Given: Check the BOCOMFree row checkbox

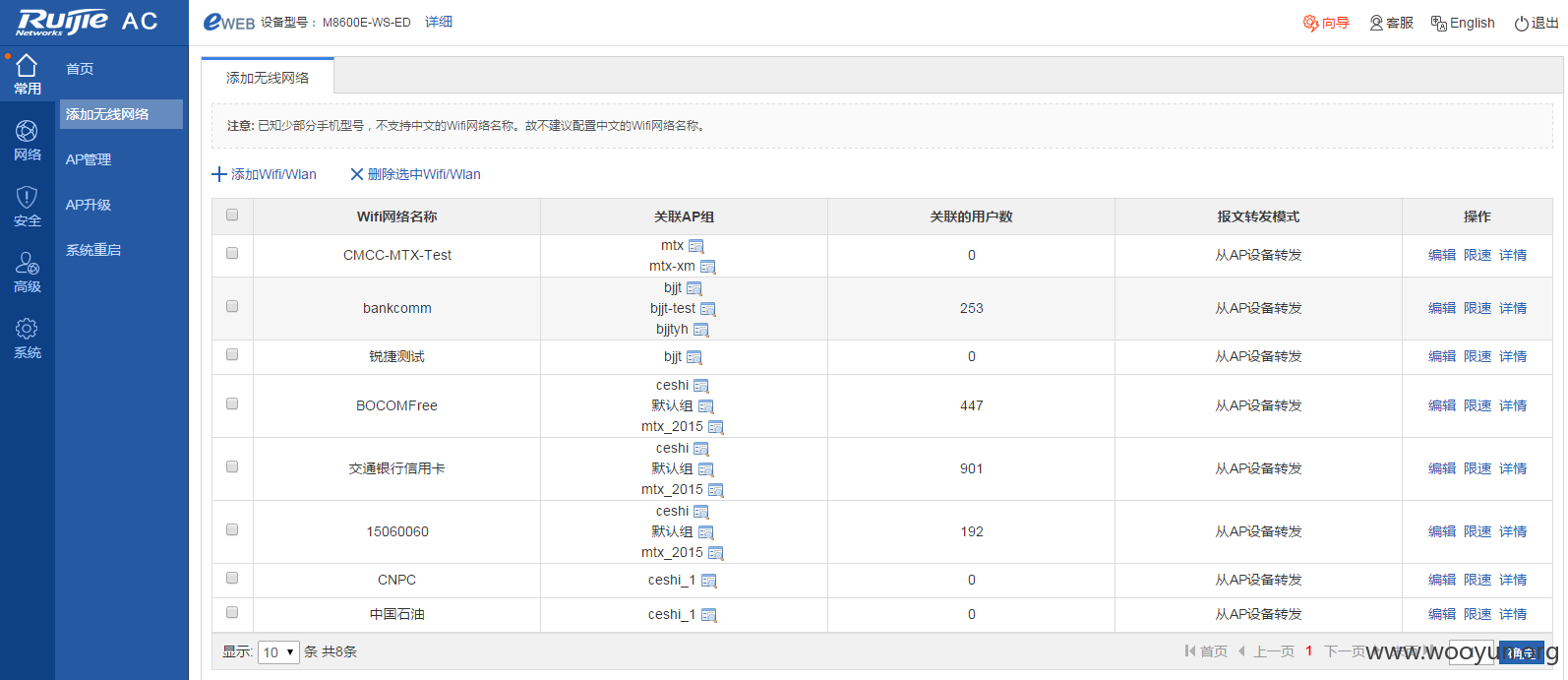Looking at the screenshot, I should (232, 403).
